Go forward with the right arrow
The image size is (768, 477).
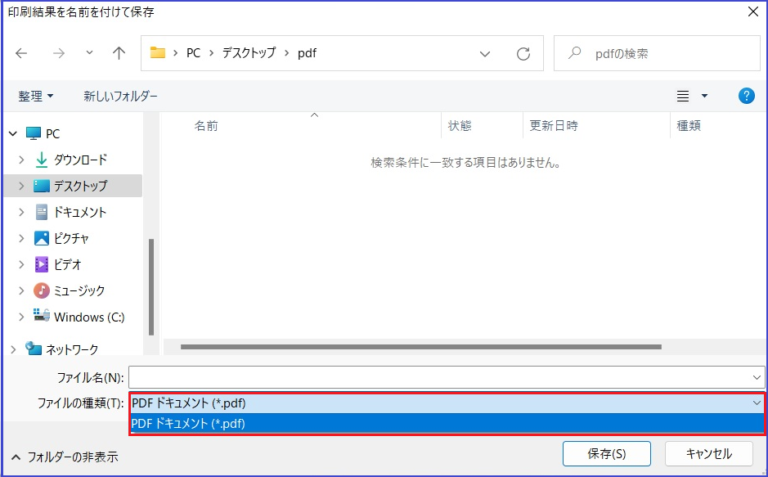pyautogui.click(x=58, y=53)
